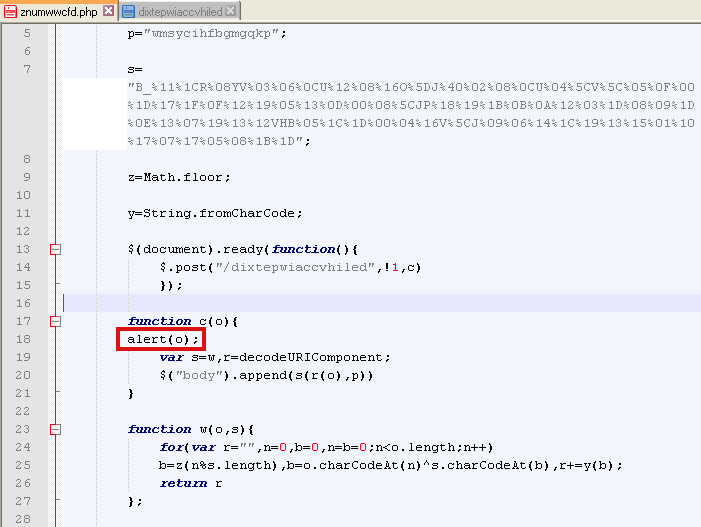Place cursor on empty line 16
Viewport: 701px width, 527px height.
(300, 303)
